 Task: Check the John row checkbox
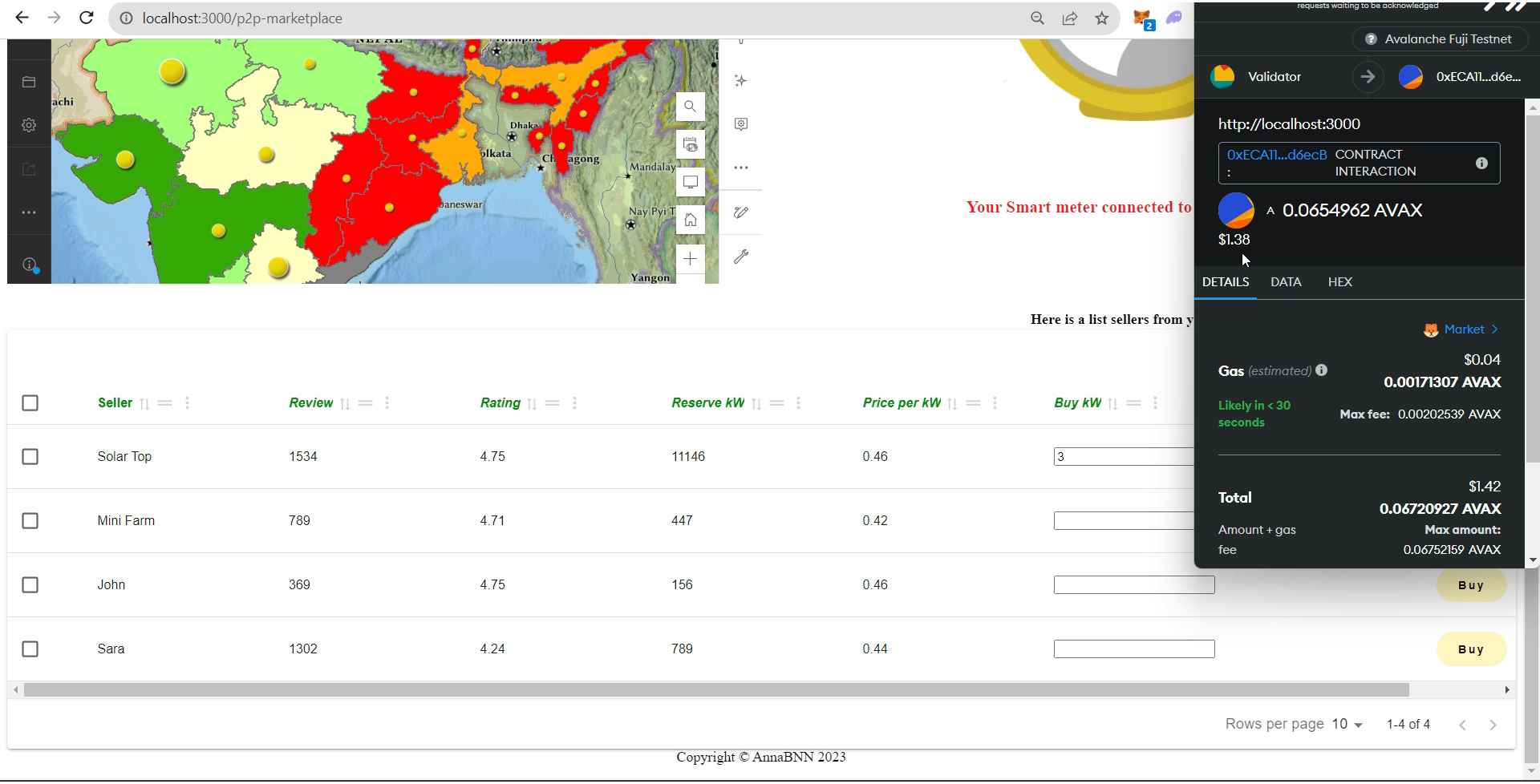[x=30, y=585]
